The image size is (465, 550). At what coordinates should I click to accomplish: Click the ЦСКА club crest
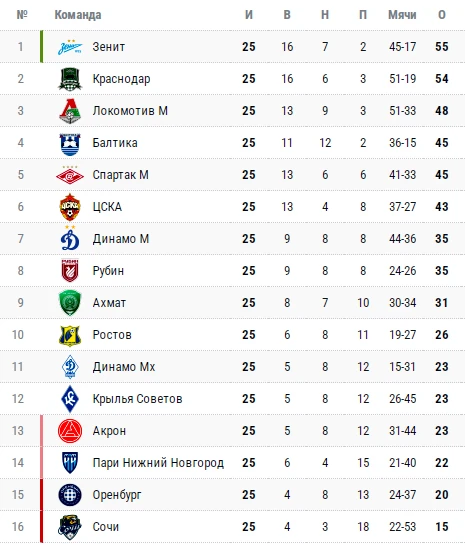(x=70, y=207)
